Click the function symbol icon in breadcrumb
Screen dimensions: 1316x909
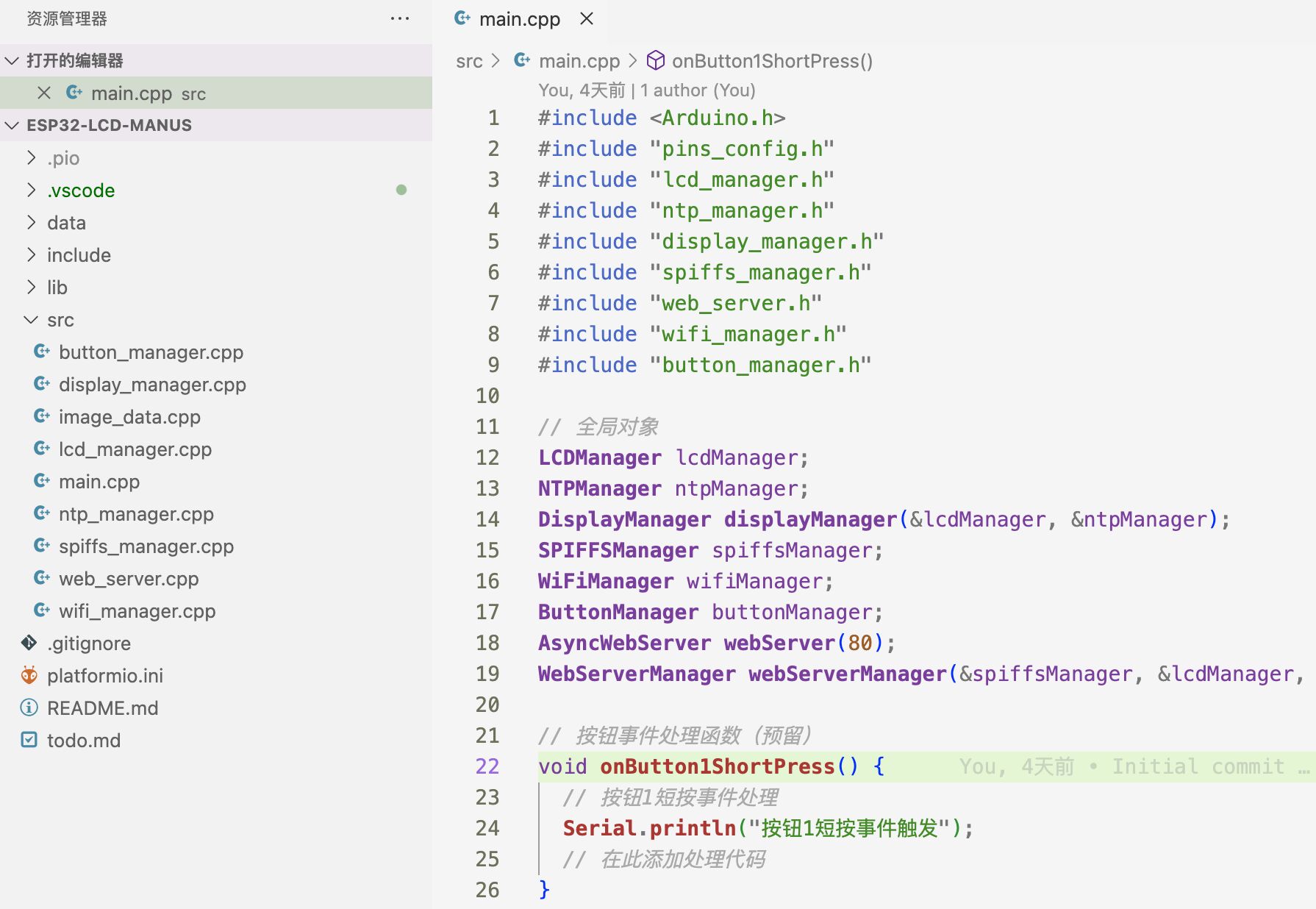(x=656, y=60)
